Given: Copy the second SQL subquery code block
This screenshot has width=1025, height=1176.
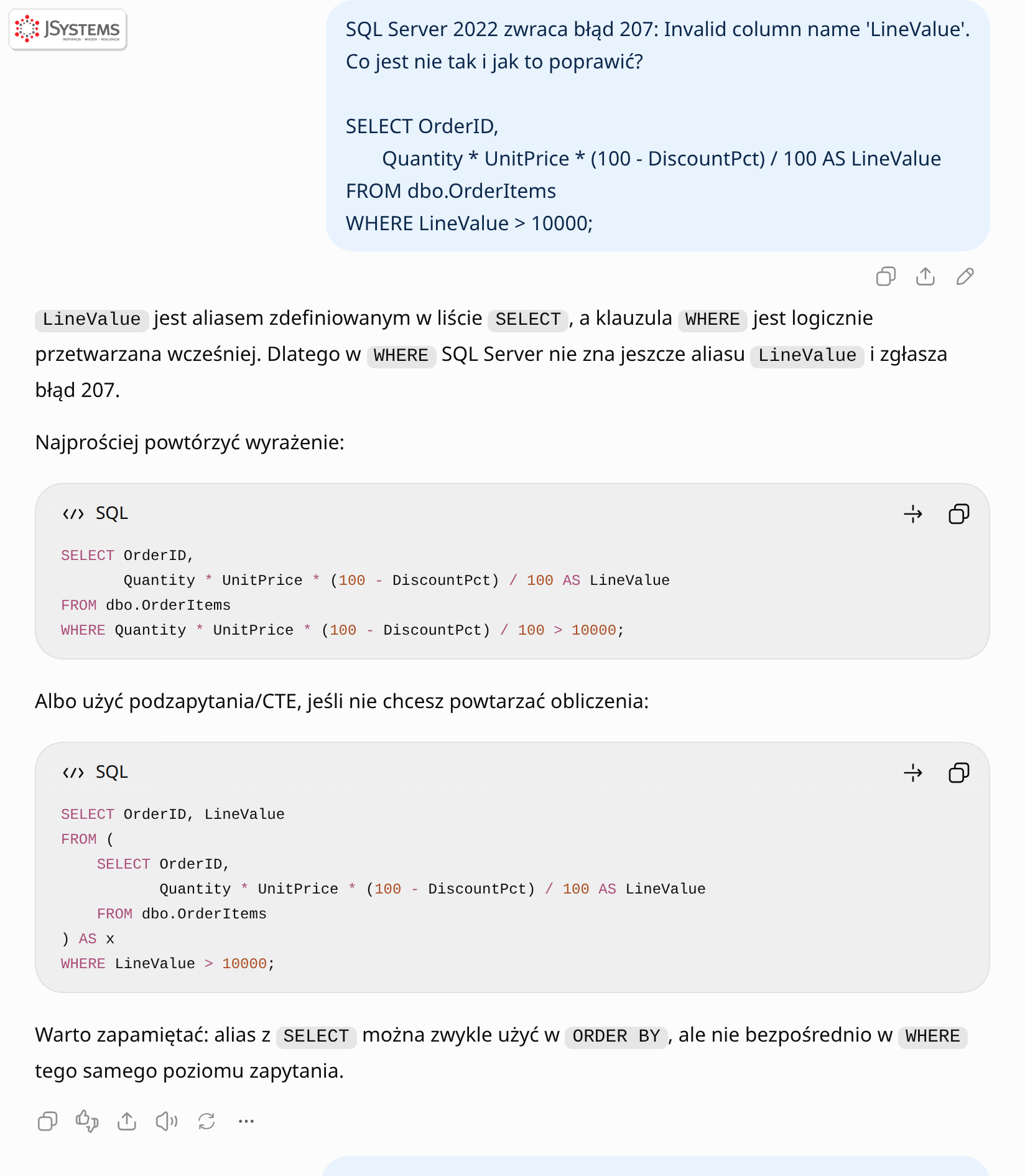Looking at the screenshot, I should click(958, 773).
